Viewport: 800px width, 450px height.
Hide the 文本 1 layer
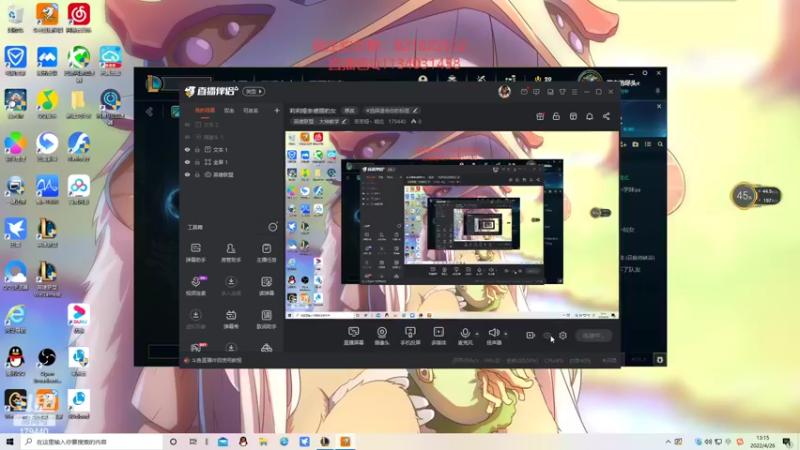187,150
